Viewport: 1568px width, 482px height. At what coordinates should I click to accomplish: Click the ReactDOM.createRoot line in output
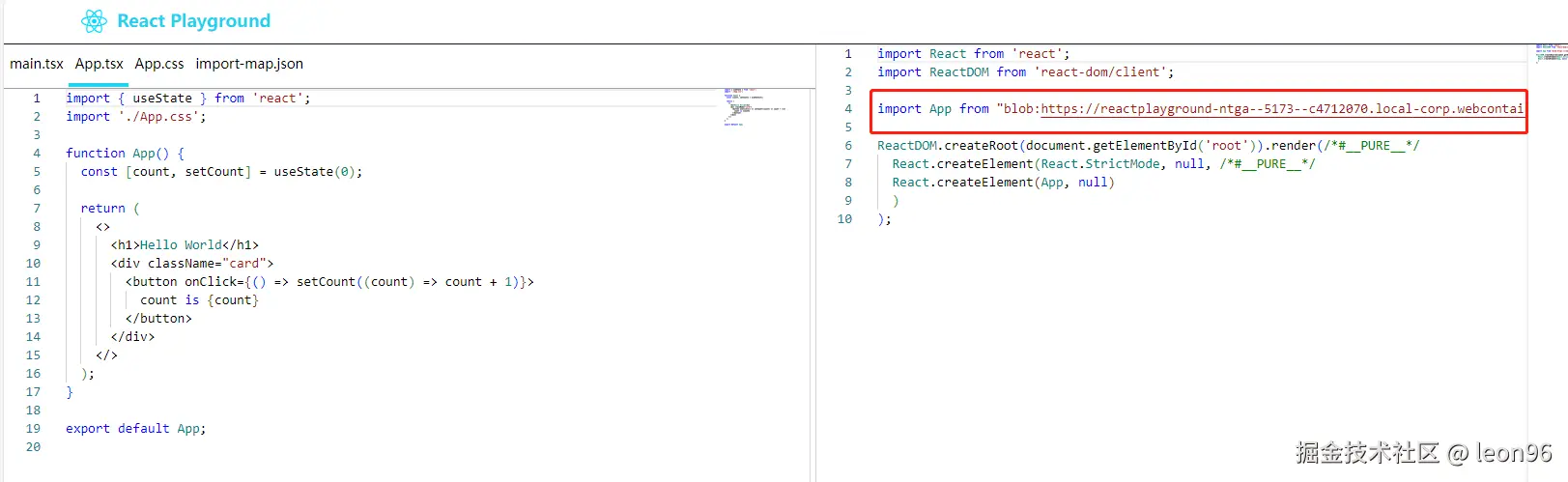(1149, 146)
